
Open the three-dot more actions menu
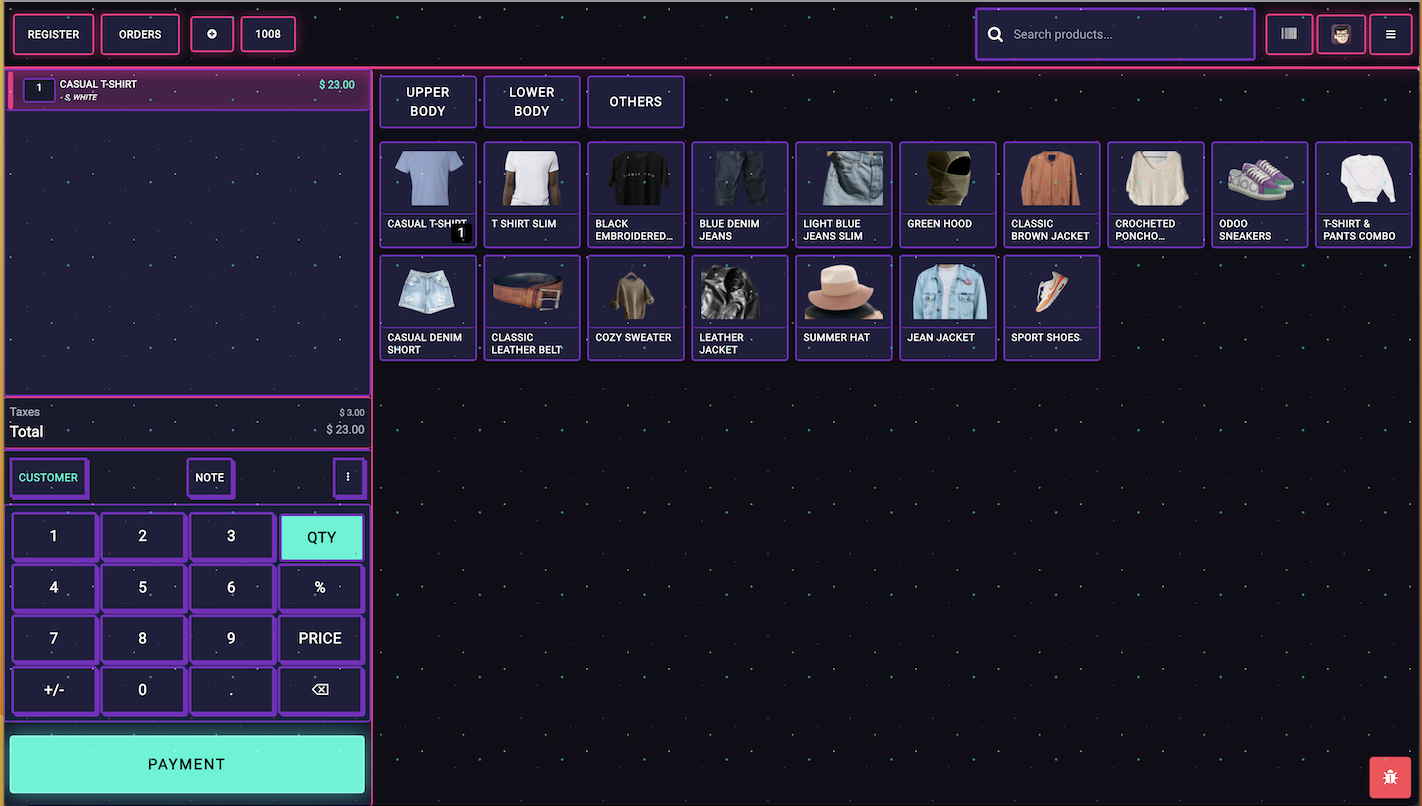[x=348, y=477]
